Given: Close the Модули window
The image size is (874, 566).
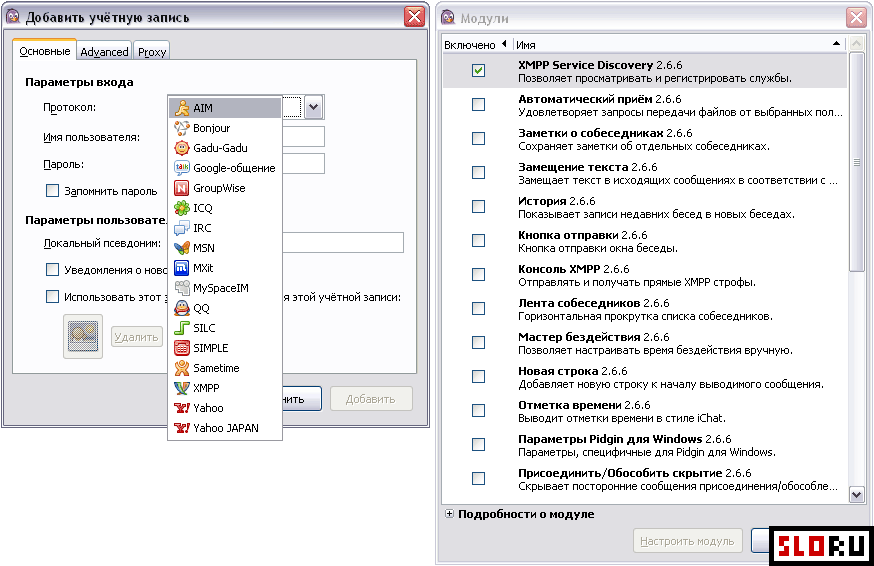Looking at the screenshot, I should [856, 17].
